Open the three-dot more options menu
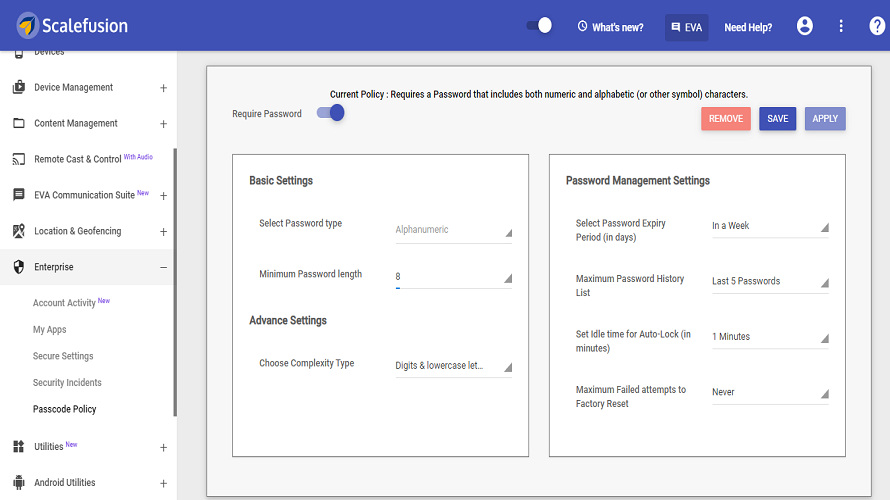890x500 pixels. pyautogui.click(x=841, y=26)
